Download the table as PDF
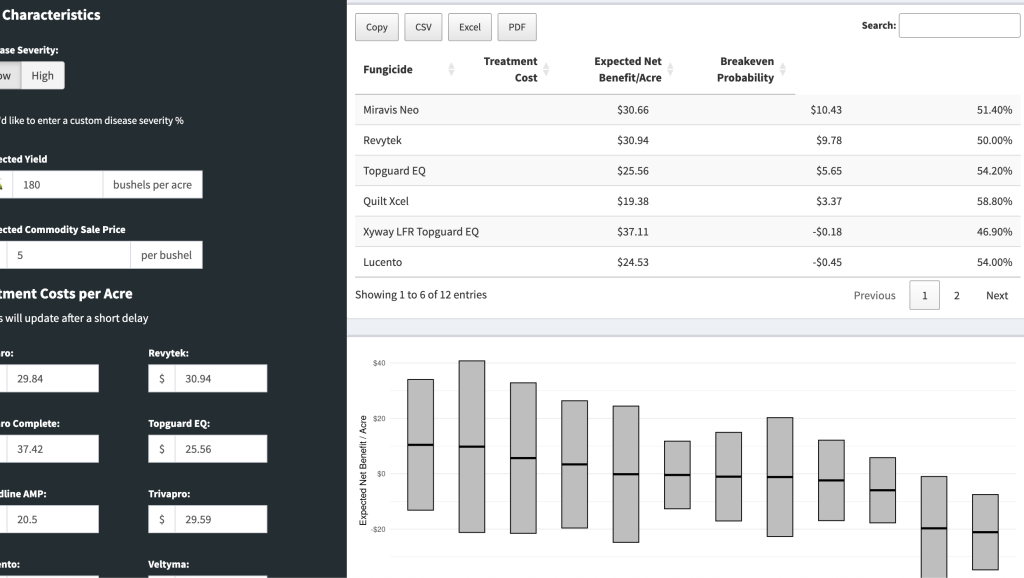The image size is (1024, 578). coord(517,27)
